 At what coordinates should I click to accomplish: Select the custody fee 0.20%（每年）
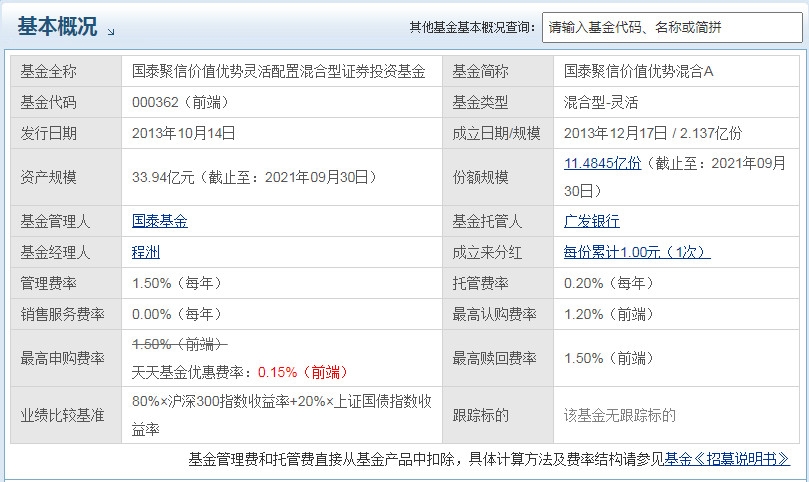point(609,283)
